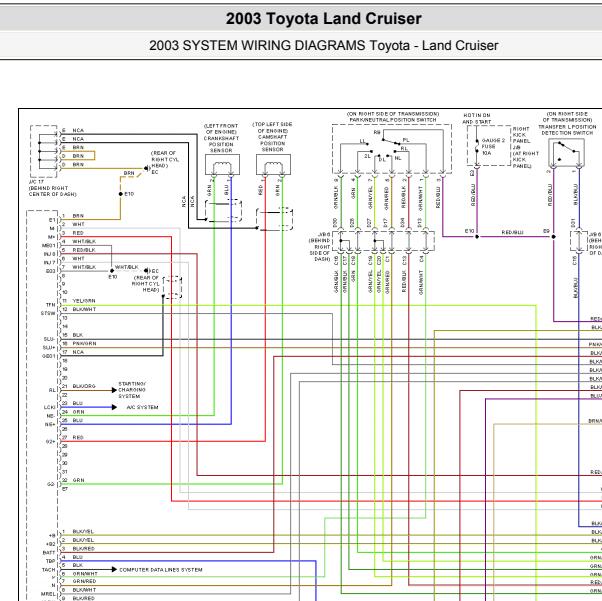This screenshot has height=601, width=602.
Task: Click the "SLU-" terminal label
Action: click(49, 339)
